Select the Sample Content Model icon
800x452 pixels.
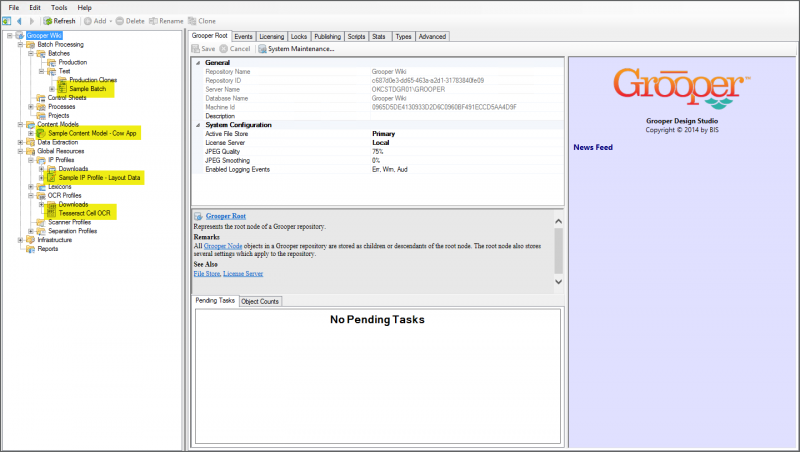[x=41, y=133]
